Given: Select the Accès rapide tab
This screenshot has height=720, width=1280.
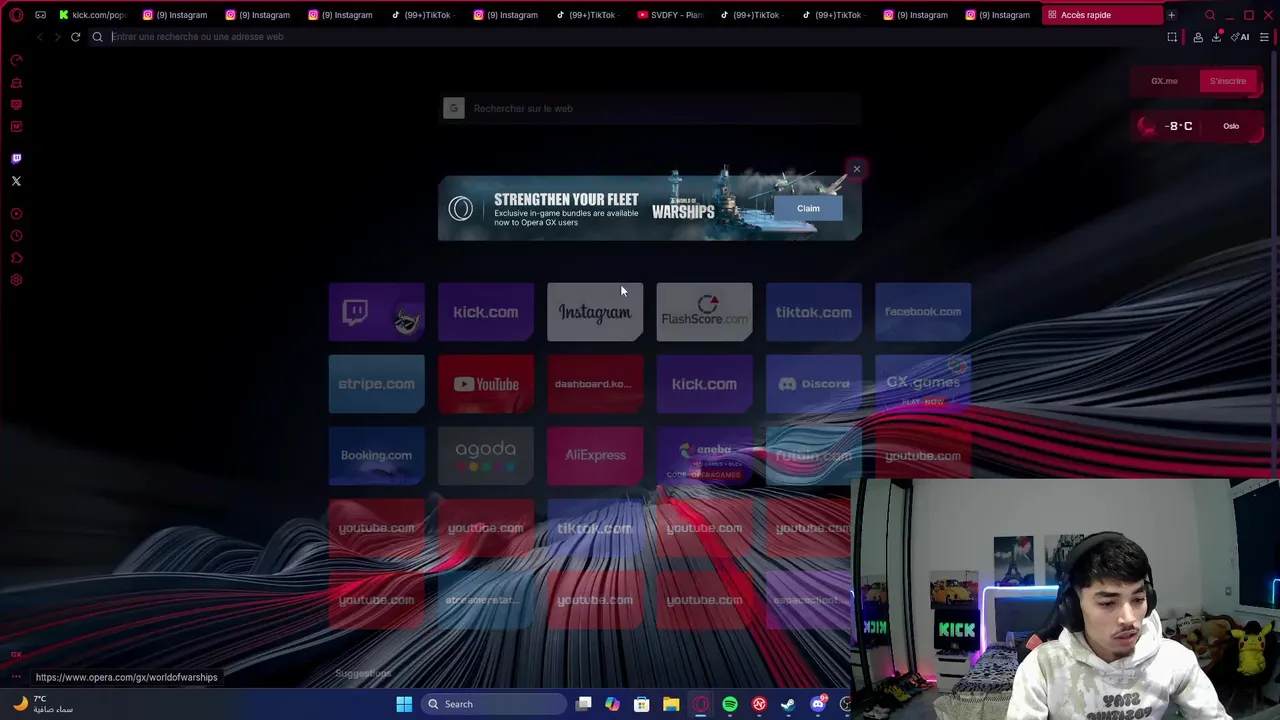Looking at the screenshot, I should pos(1100,15).
